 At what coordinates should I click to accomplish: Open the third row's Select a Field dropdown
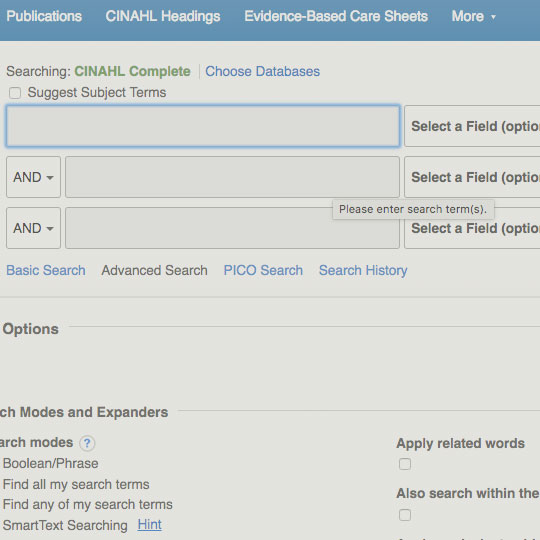click(472, 228)
